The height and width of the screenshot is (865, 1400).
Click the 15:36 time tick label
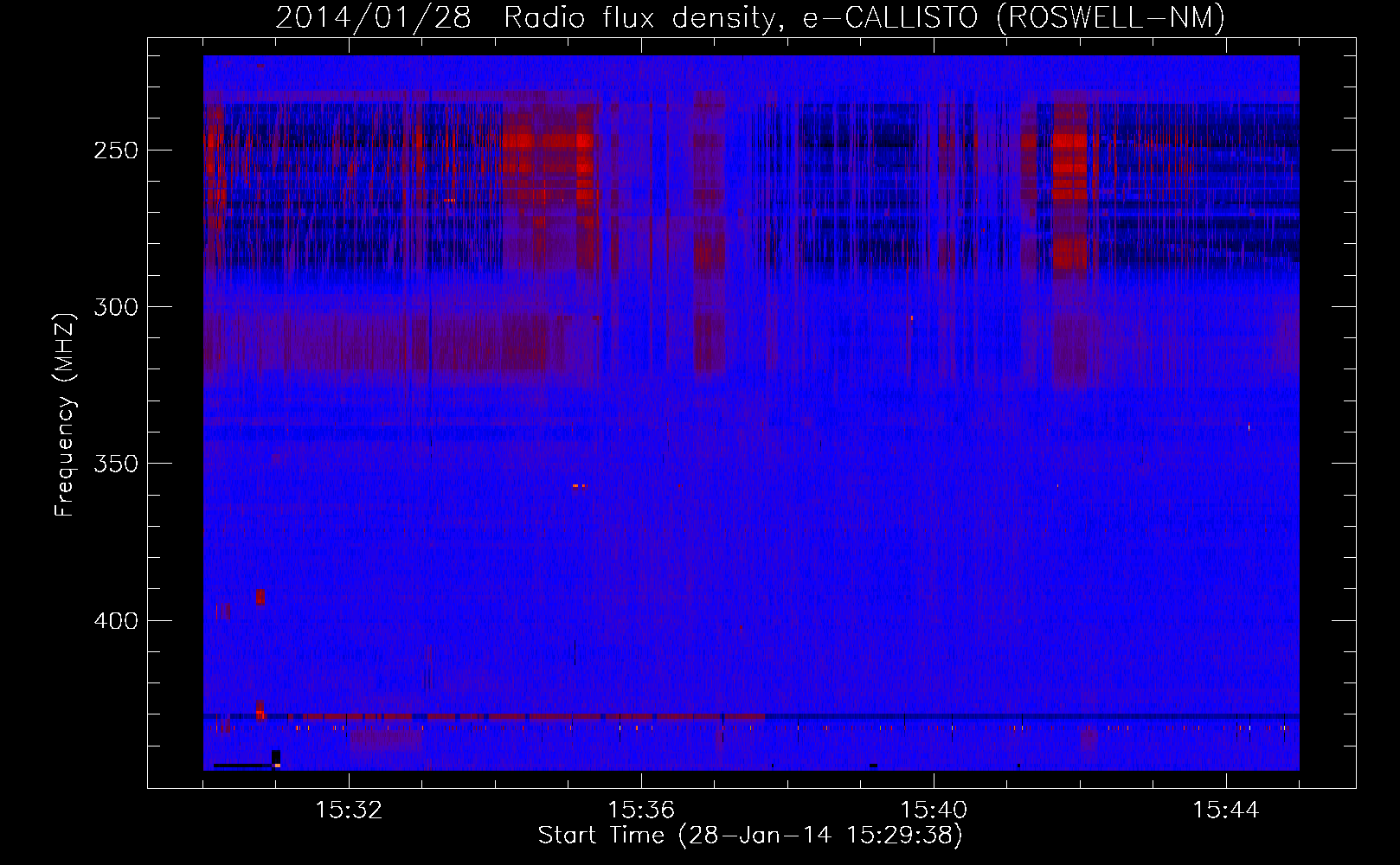[x=641, y=811]
